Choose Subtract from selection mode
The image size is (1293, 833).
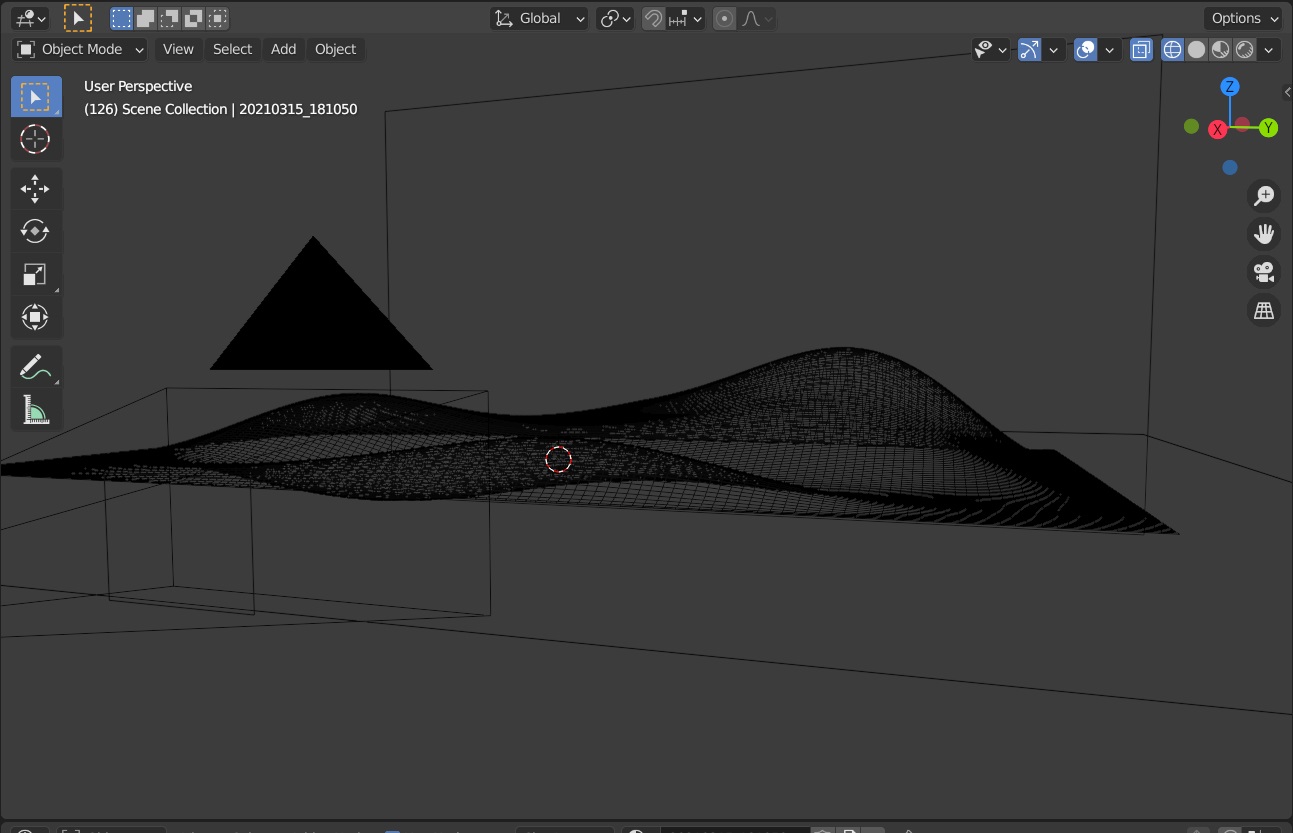click(x=170, y=18)
